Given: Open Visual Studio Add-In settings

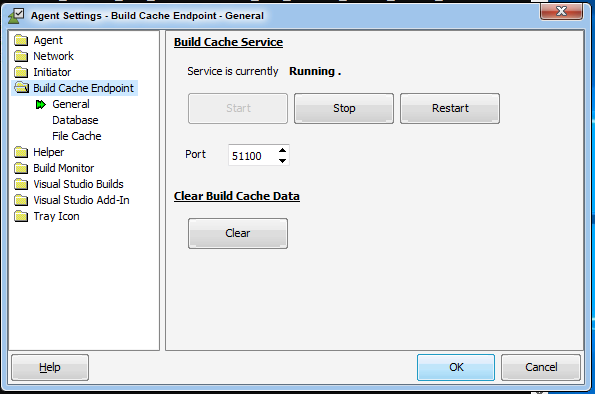Looking at the screenshot, I should click(81, 200).
